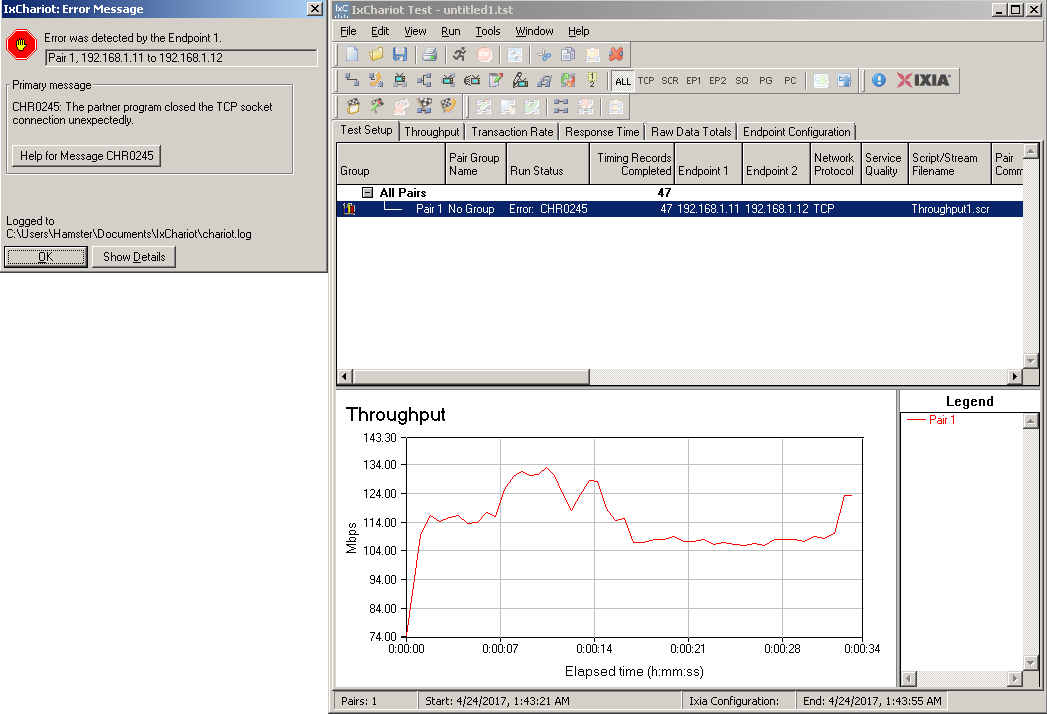
Task: Click the Script/Stream Filename column header
Action: point(950,164)
